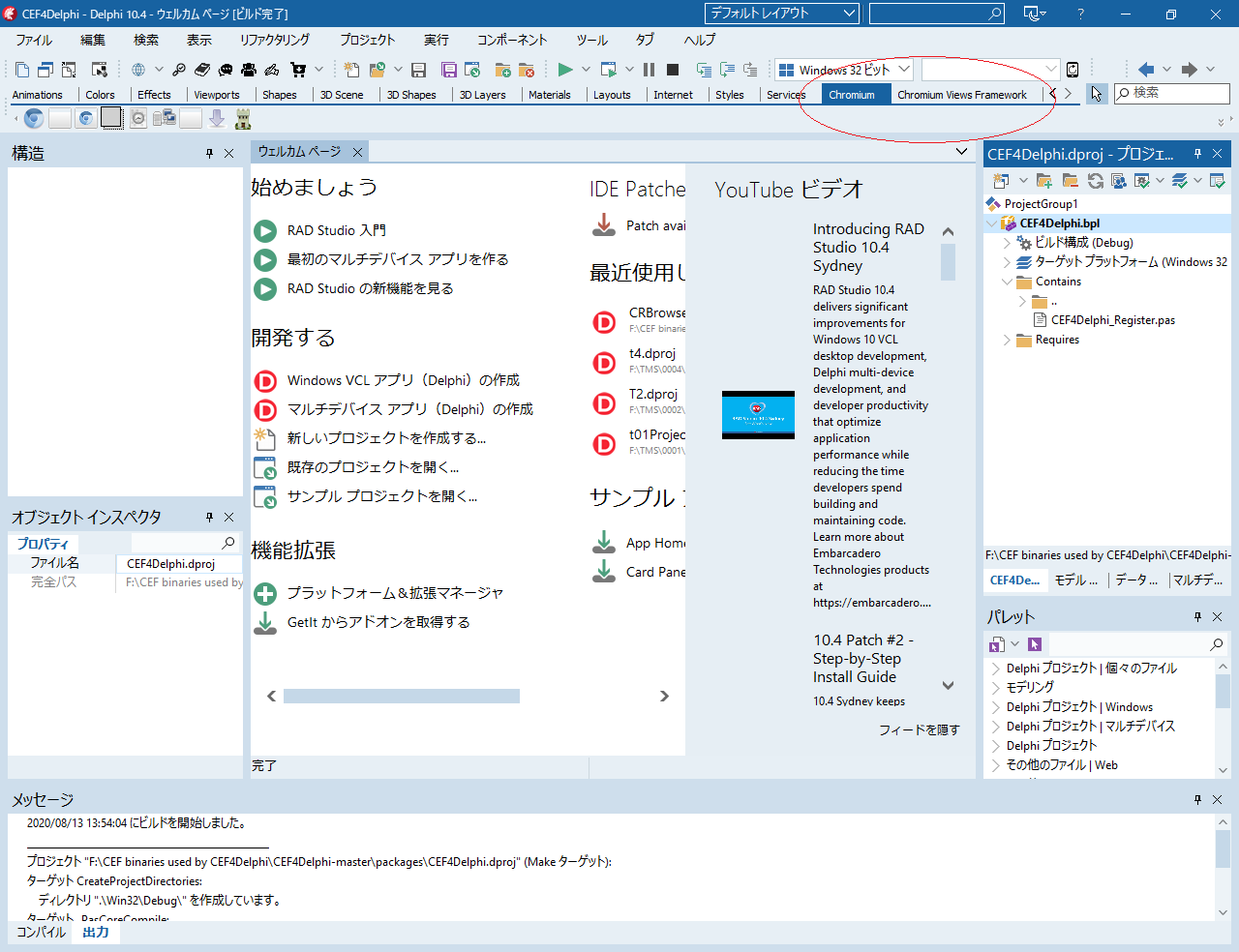Click the Delphi icon next to t4.dproj
The width and height of the screenshot is (1239, 952).
(x=604, y=363)
